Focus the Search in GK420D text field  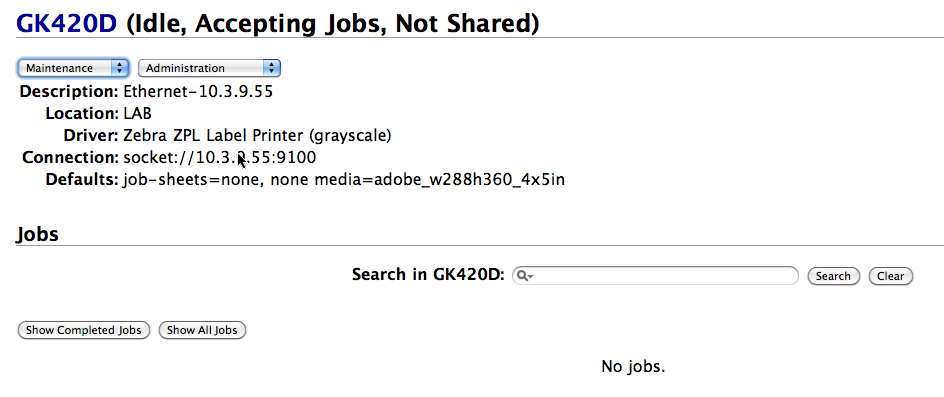click(x=655, y=276)
